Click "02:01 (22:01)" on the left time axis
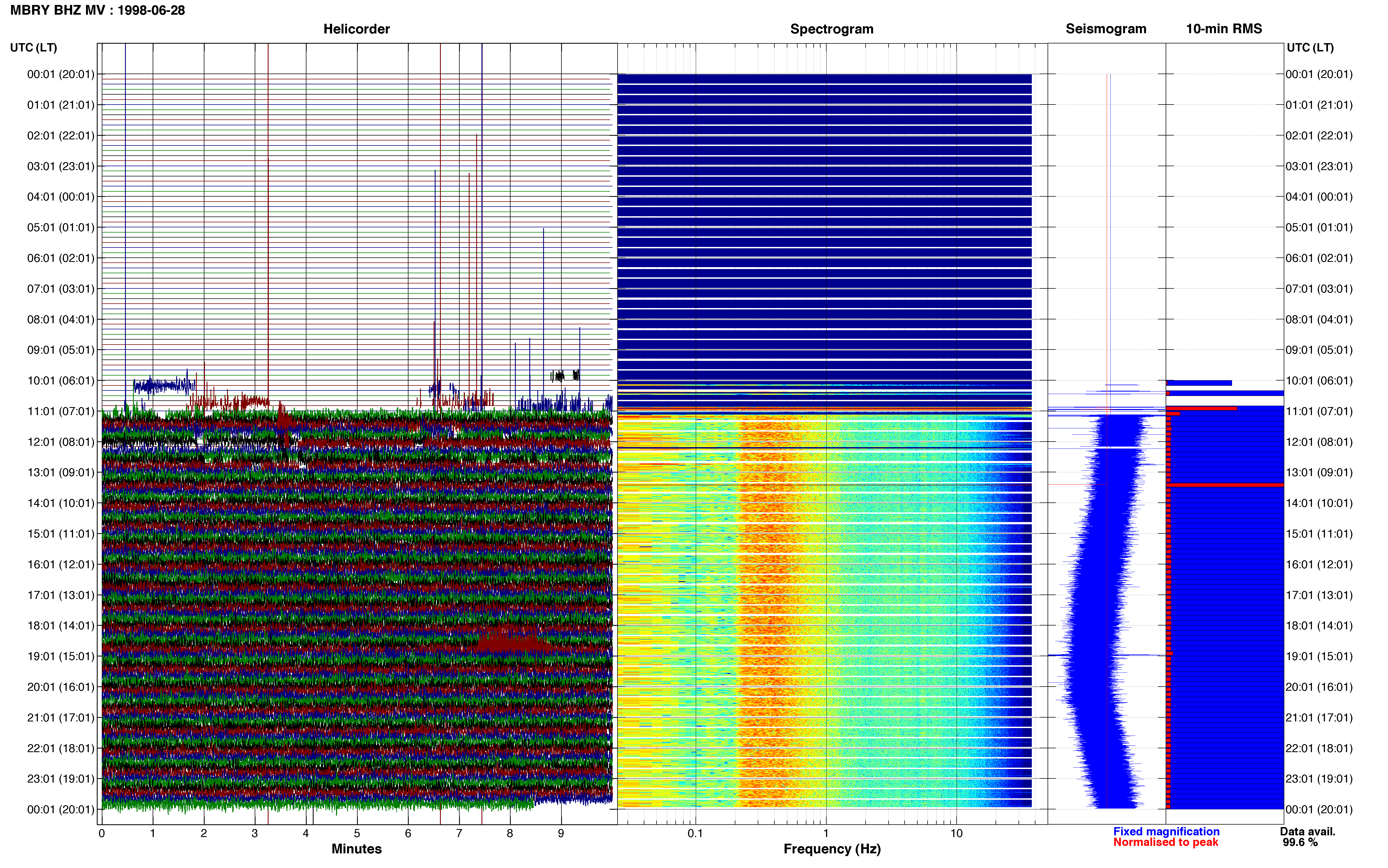The width and height of the screenshot is (1388, 868). point(61,135)
